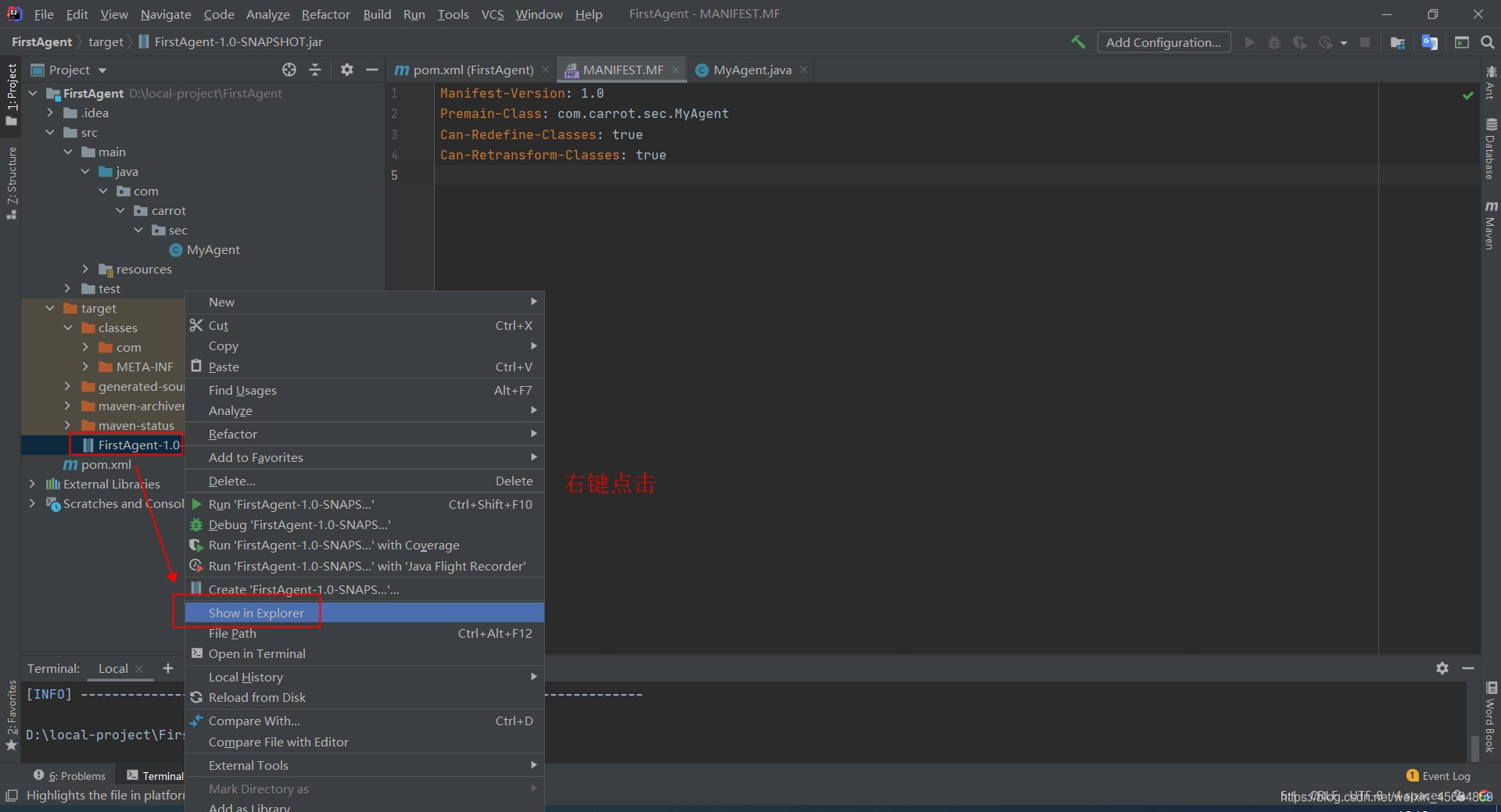This screenshot has width=1501, height=812.
Task: Expand the .idea folder
Action: [50, 113]
